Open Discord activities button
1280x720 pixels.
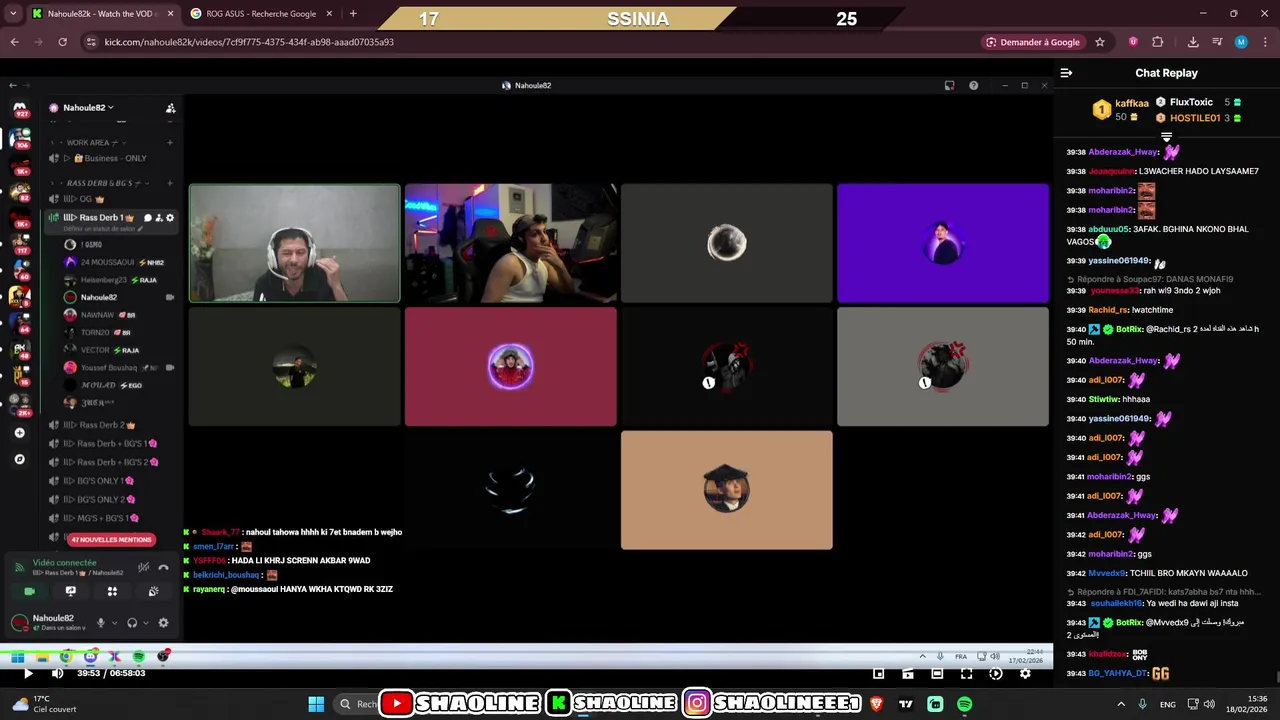pos(112,591)
